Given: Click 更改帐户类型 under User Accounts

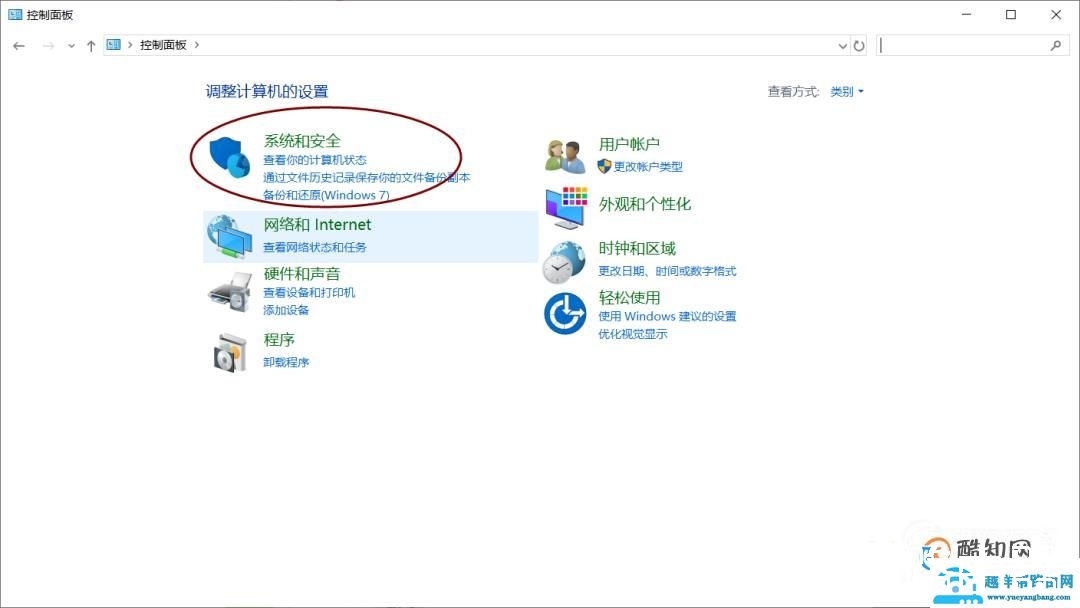Looking at the screenshot, I should tap(648, 167).
